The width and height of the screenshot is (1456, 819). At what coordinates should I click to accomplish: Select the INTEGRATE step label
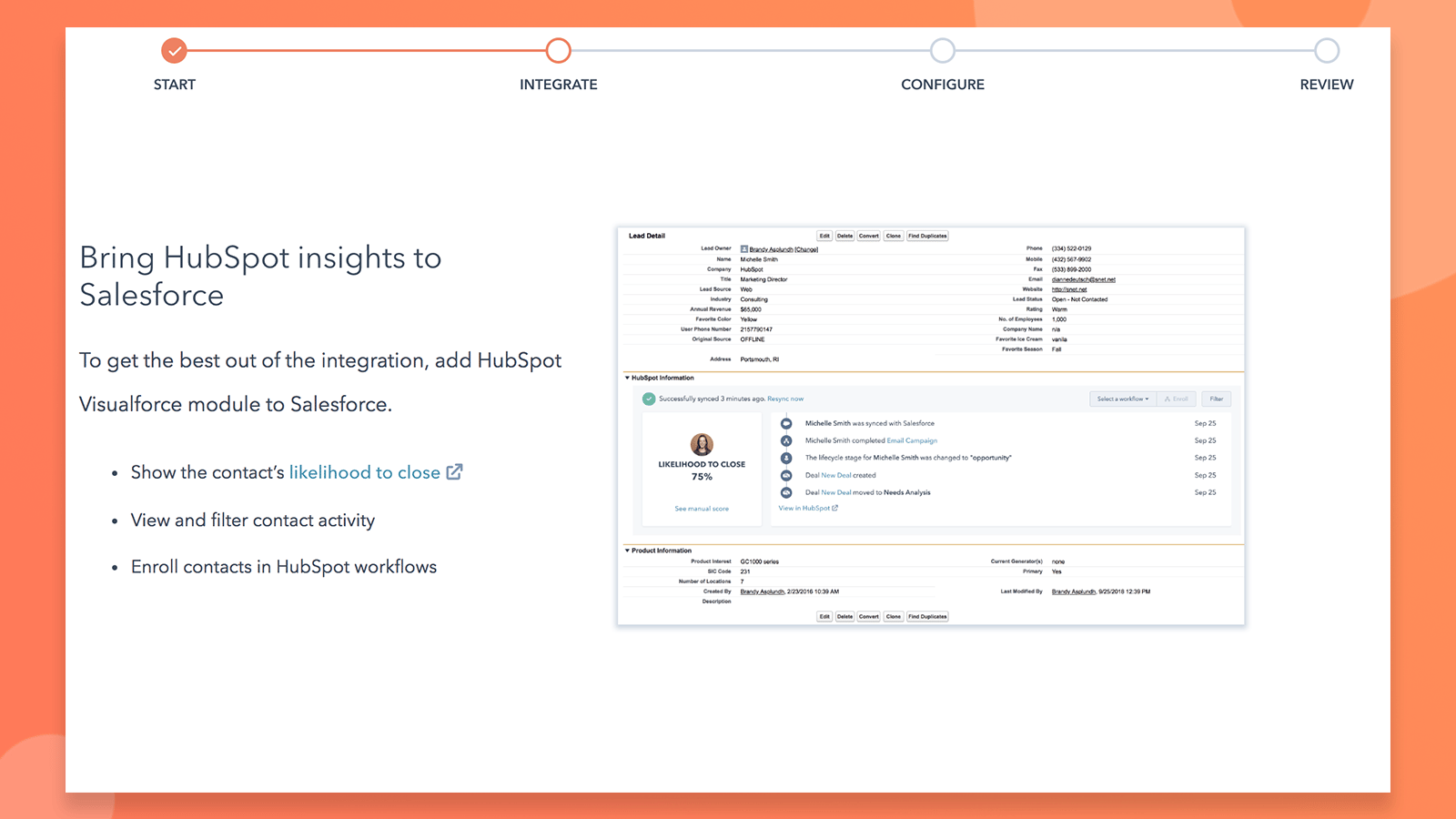click(x=559, y=85)
